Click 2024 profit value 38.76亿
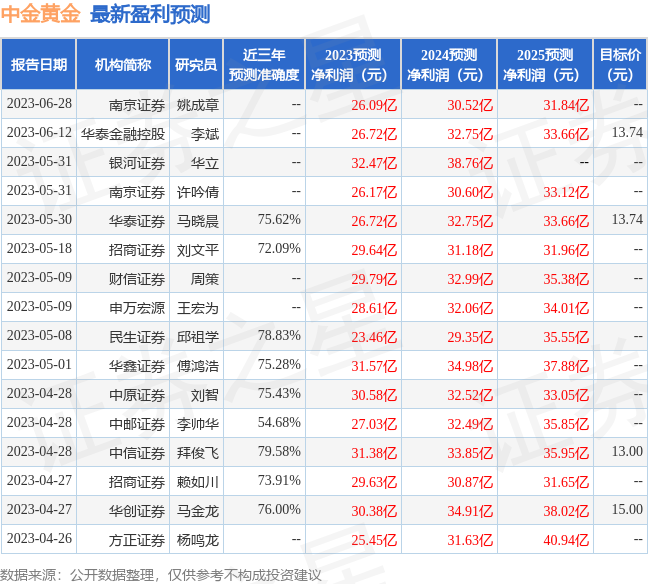Viewport: 648px width, 584px height. click(x=470, y=163)
